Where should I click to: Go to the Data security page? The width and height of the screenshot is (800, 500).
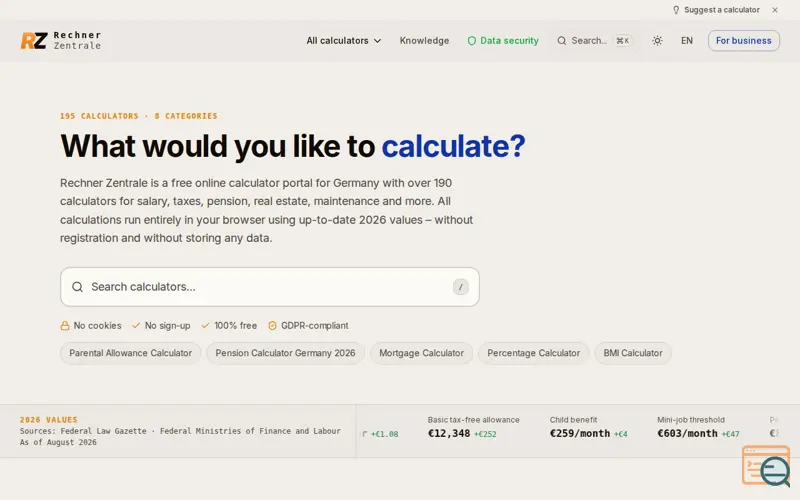(x=503, y=40)
